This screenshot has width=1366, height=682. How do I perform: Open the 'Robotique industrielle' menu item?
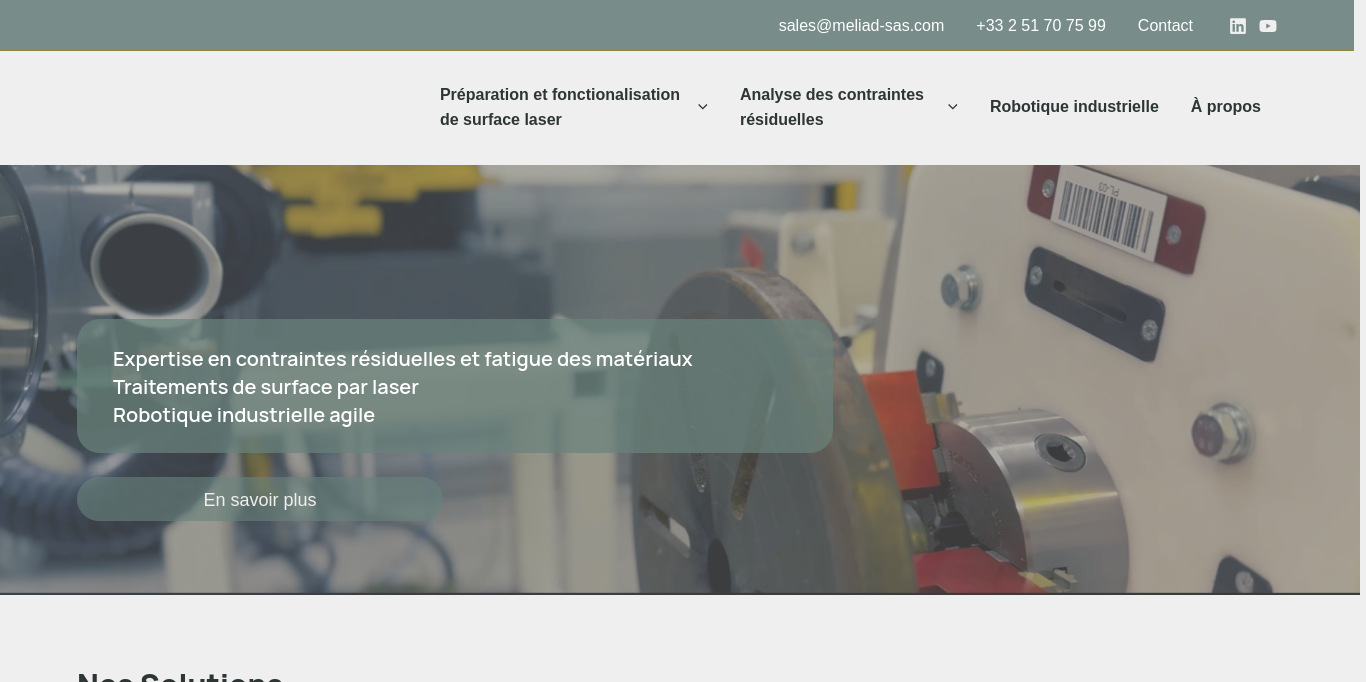[x=1074, y=107]
